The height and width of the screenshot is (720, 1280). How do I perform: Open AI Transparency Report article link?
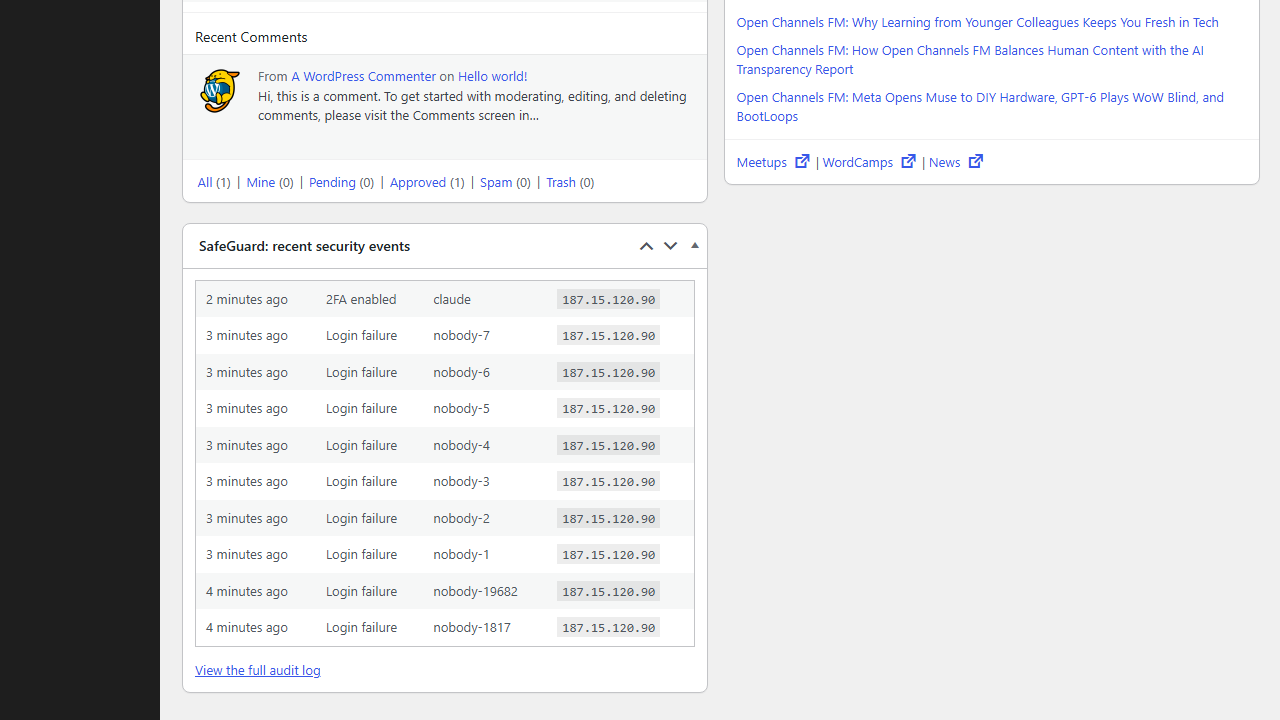(x=970, y=59)
